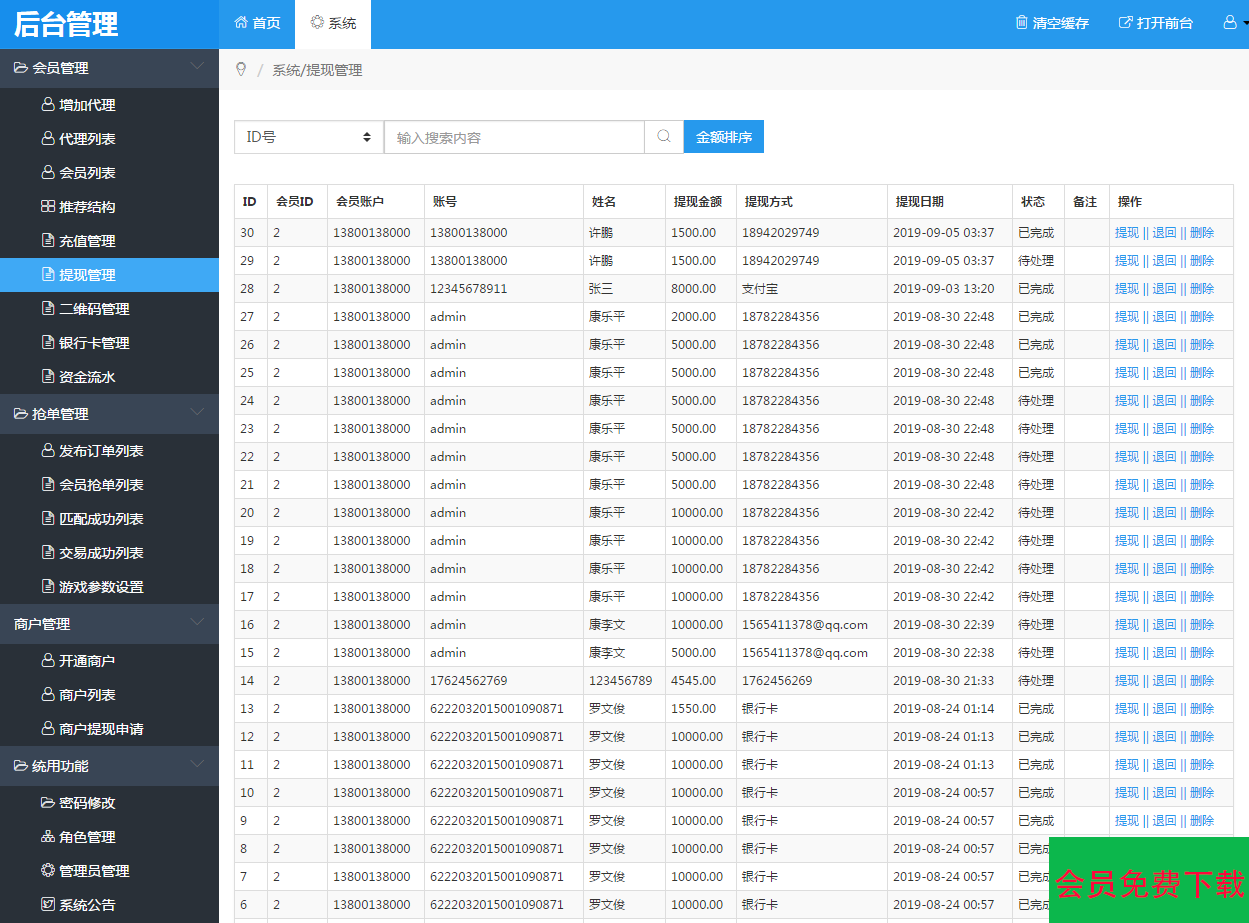Click the search magnifier icon
This screenshot has width=1249, height=923.
[x=664, y=137]
